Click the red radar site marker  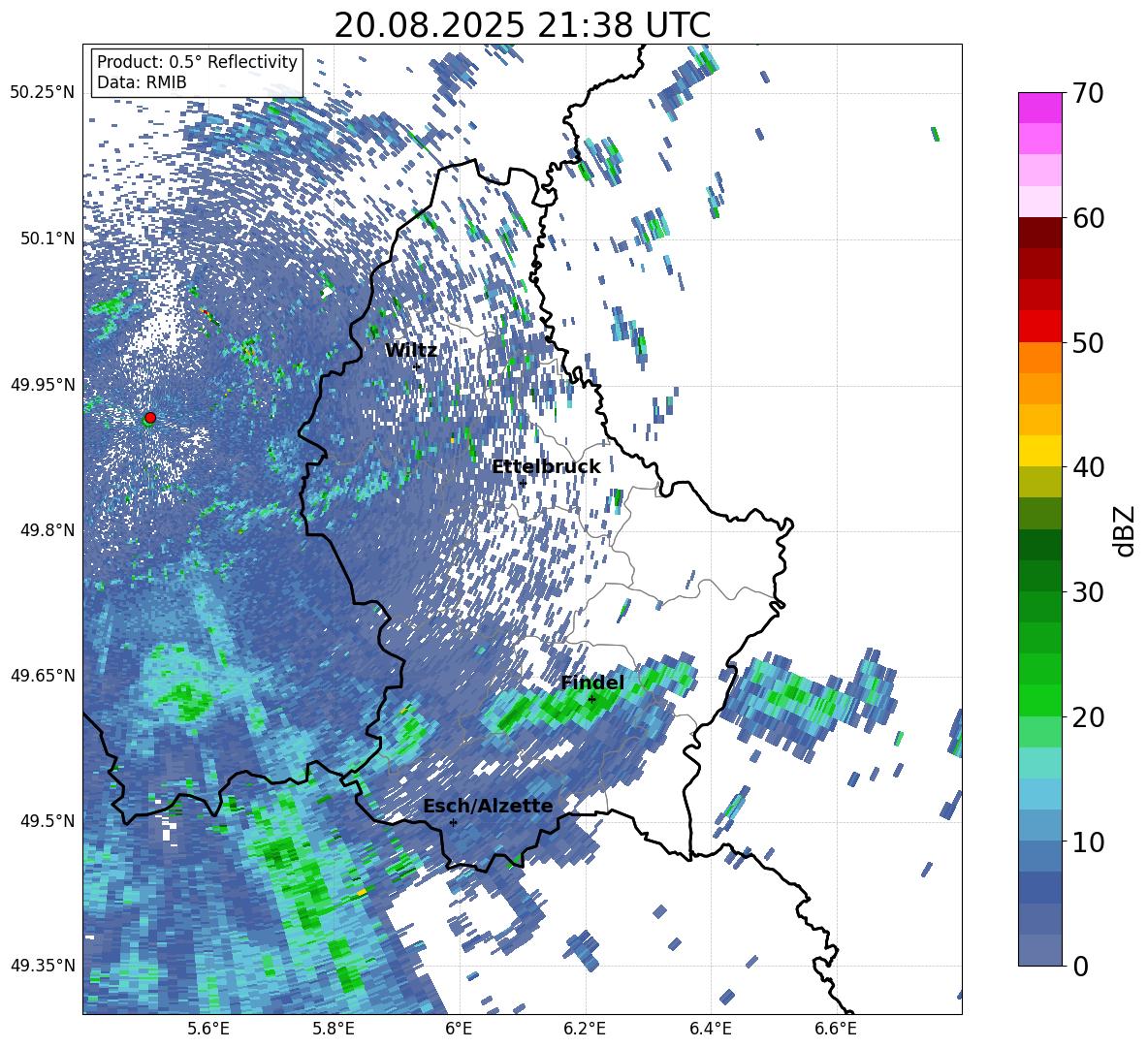[x=150, y=417]
